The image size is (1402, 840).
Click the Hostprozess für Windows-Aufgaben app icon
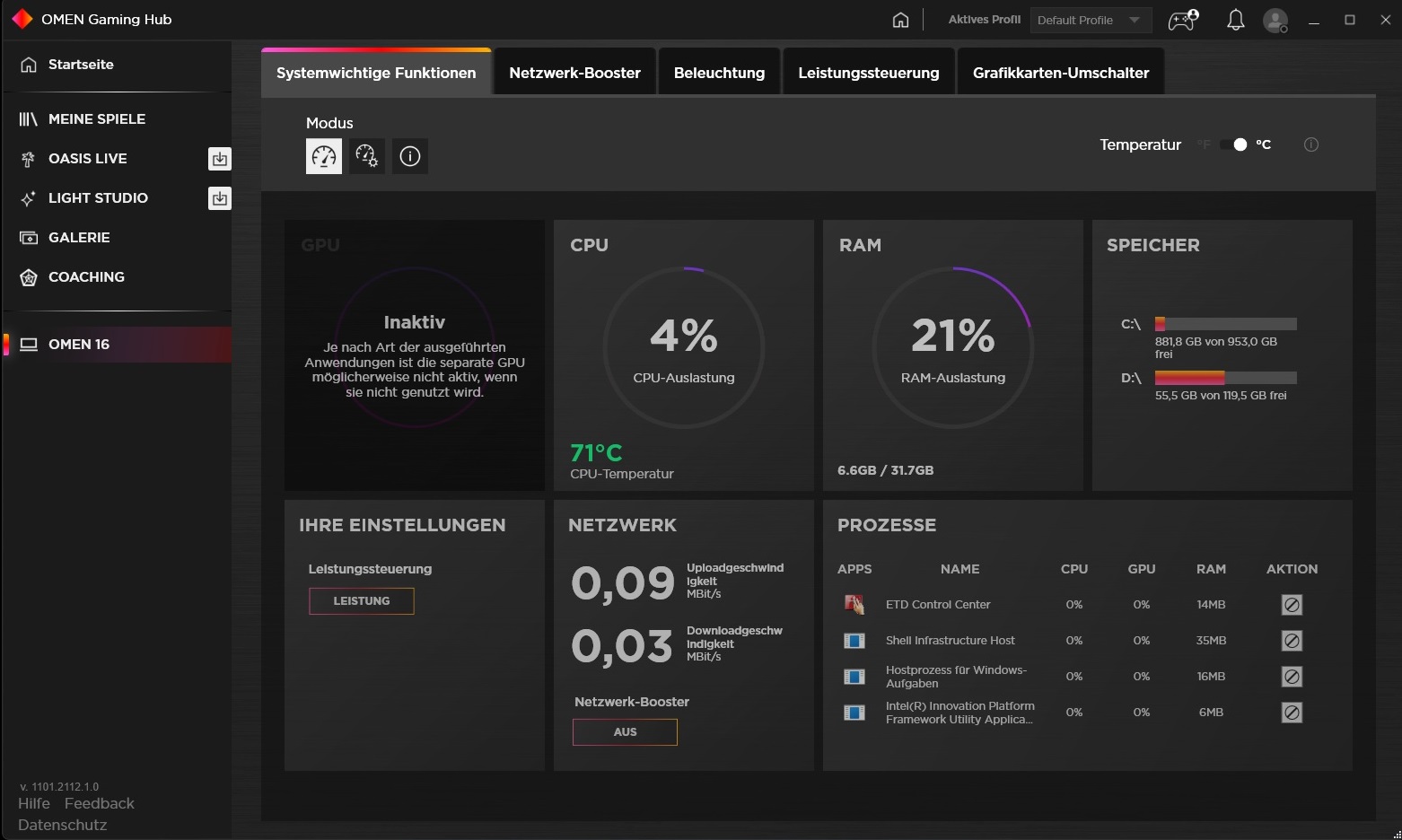854,677
